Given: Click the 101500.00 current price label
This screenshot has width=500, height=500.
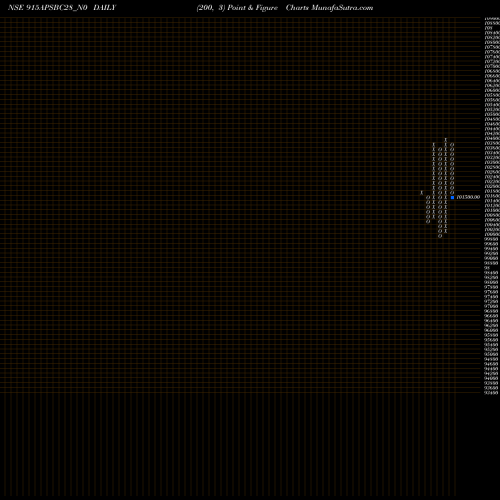Looking at the screenshot, I should click(x=468, y=197).
